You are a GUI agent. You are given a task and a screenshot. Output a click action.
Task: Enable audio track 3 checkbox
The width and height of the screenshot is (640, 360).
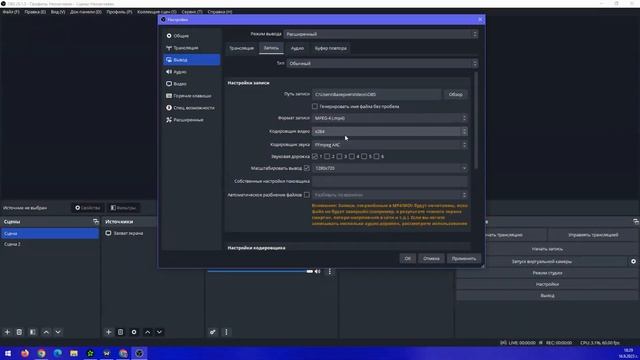339,156
